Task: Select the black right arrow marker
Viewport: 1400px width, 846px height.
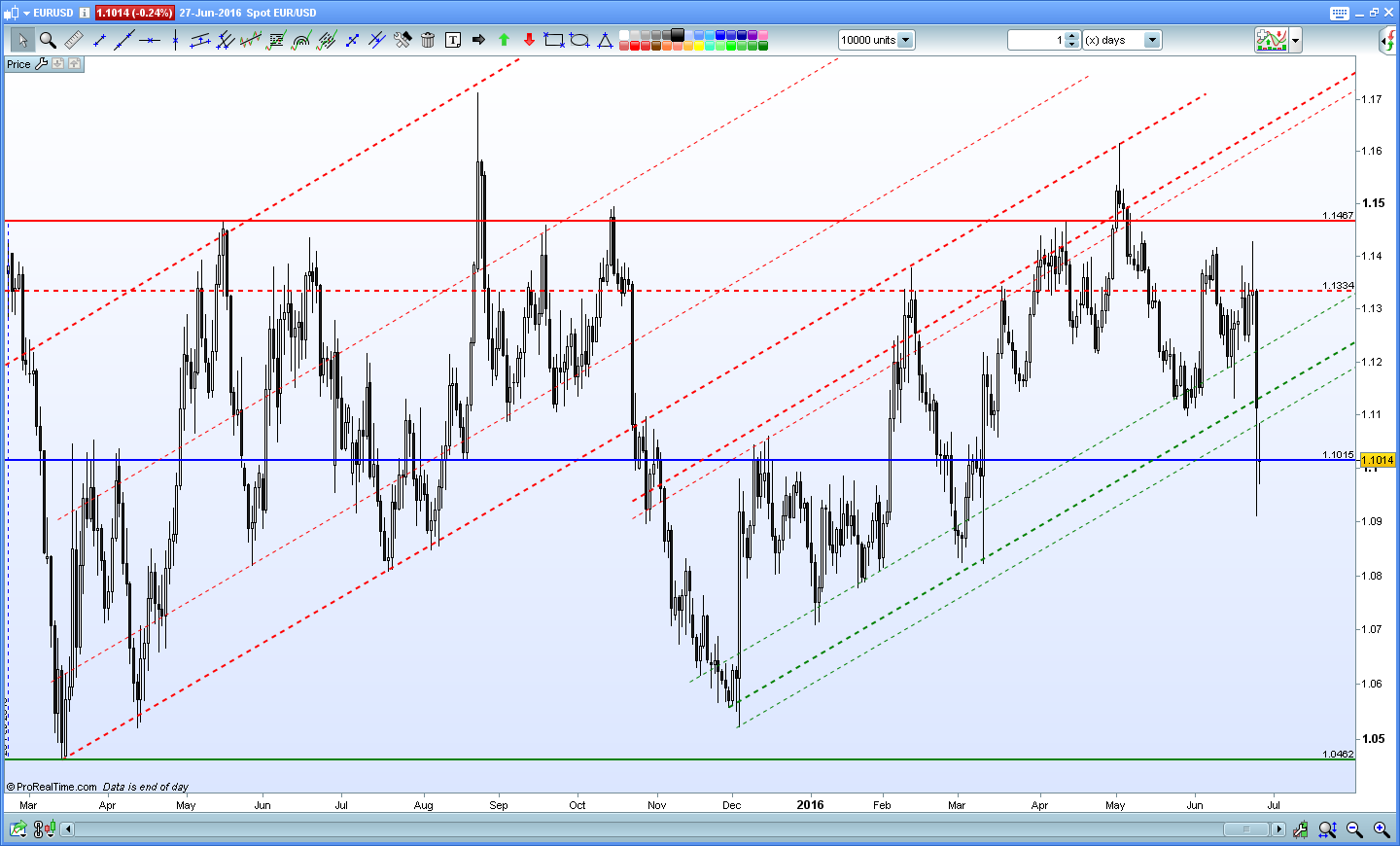Action: pyautogui.click(x=478, y=40)
